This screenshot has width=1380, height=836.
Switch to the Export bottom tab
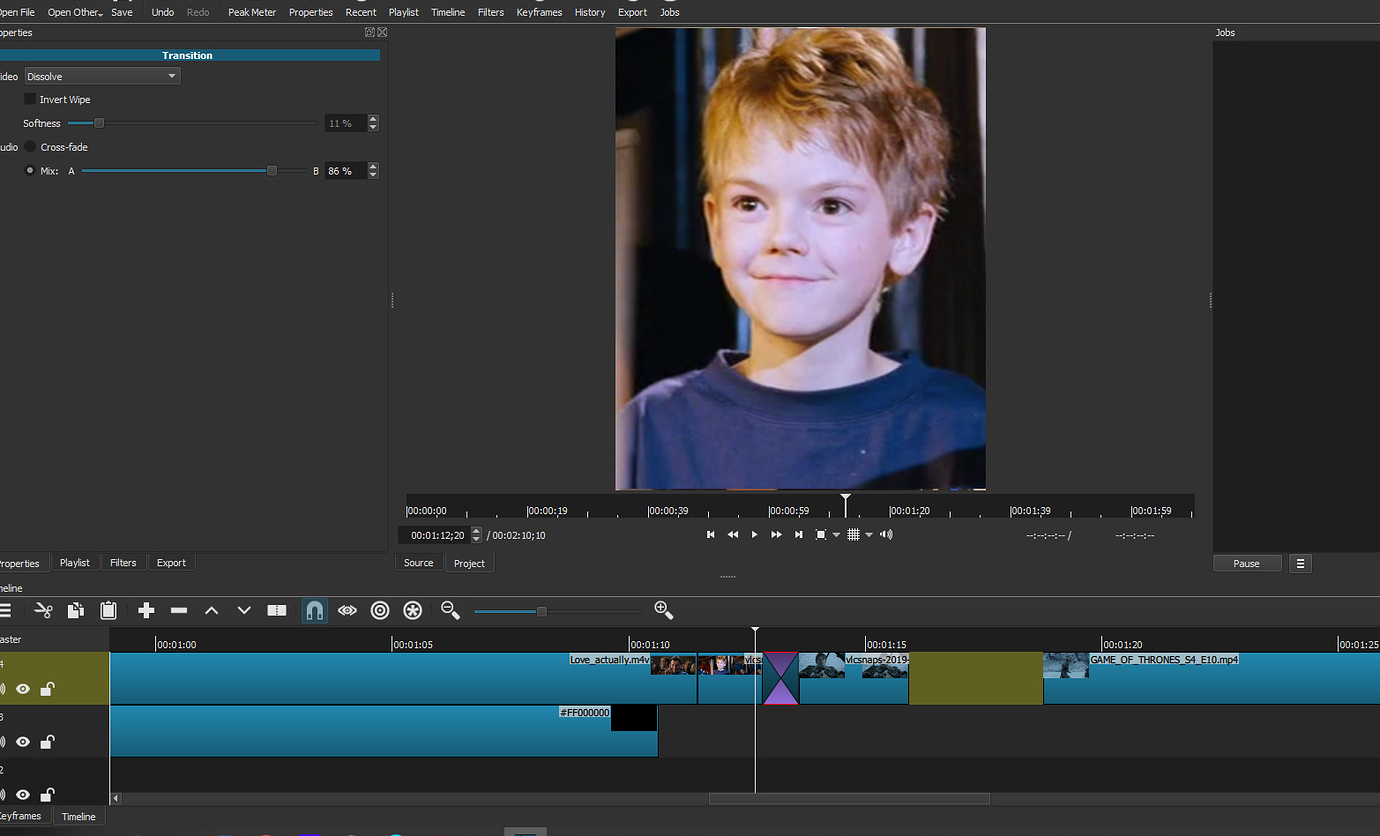pos(171,563)
